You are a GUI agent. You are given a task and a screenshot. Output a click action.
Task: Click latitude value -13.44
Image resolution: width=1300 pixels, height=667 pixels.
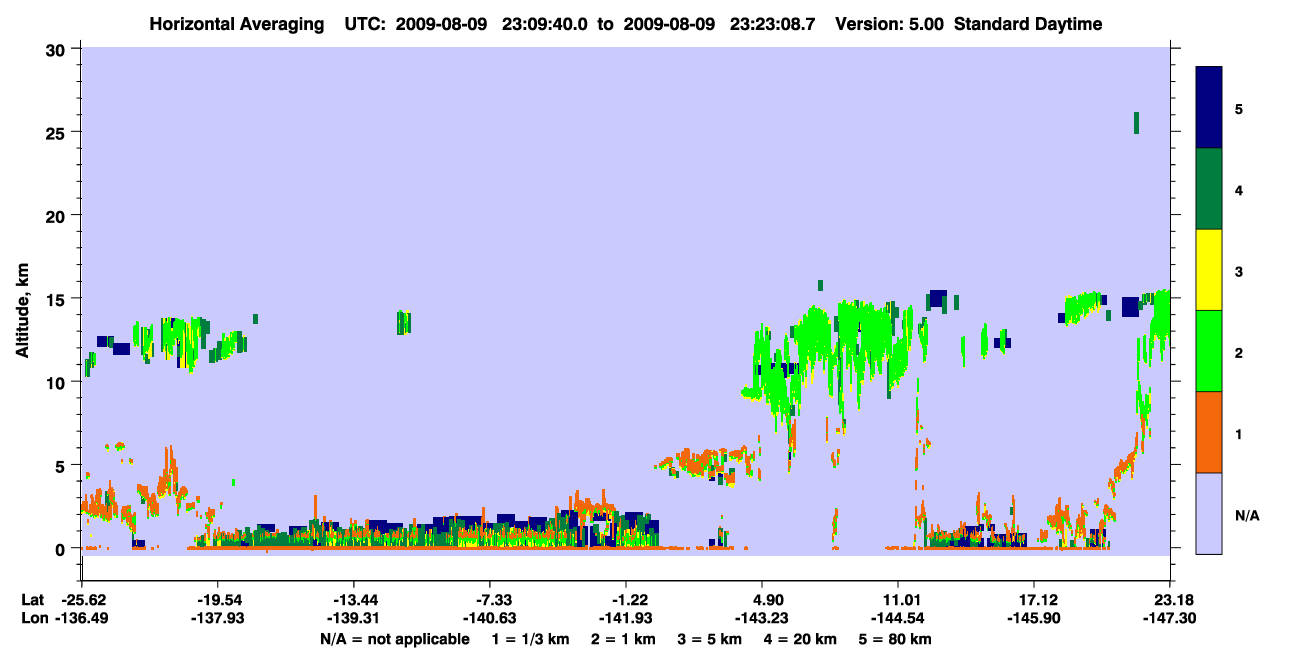355,600
